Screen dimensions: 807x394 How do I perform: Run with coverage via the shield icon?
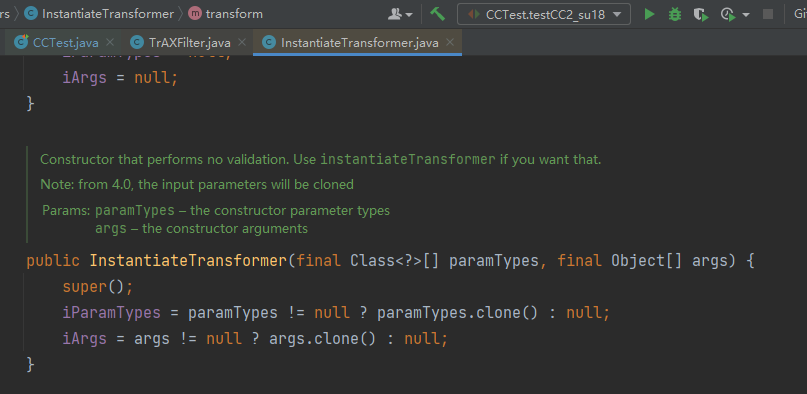pos(700,14)
